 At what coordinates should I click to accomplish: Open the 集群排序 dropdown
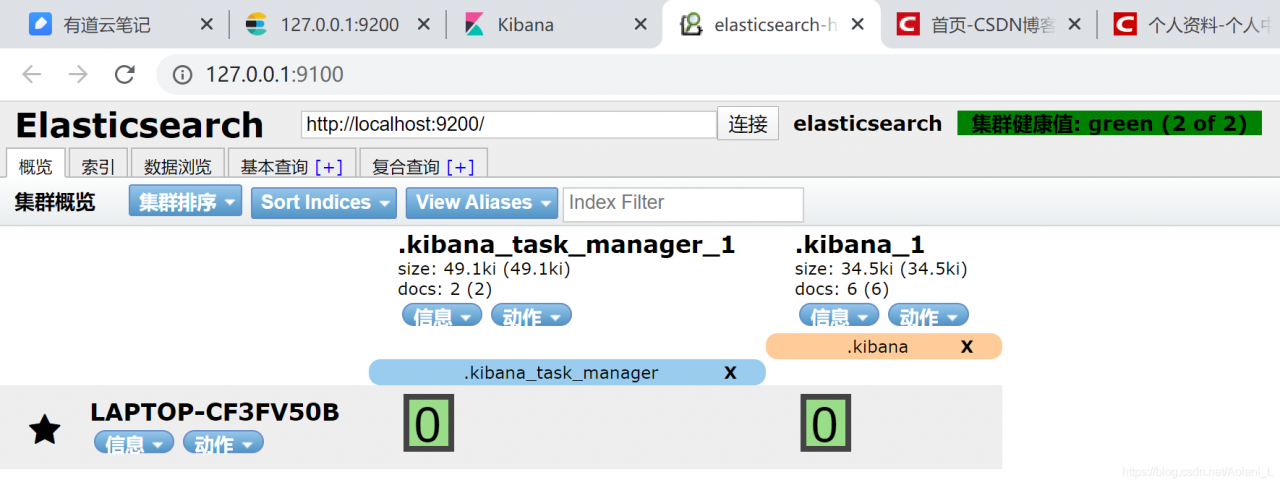185,203
